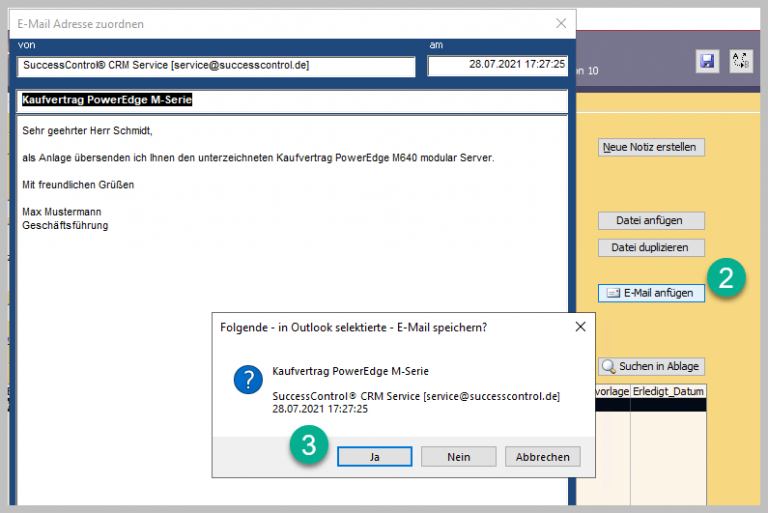This screenshot has width=768, height=513.
Task: Click the line Sehr geehrter Herr Schmidt
Action: tap(87, 131)
